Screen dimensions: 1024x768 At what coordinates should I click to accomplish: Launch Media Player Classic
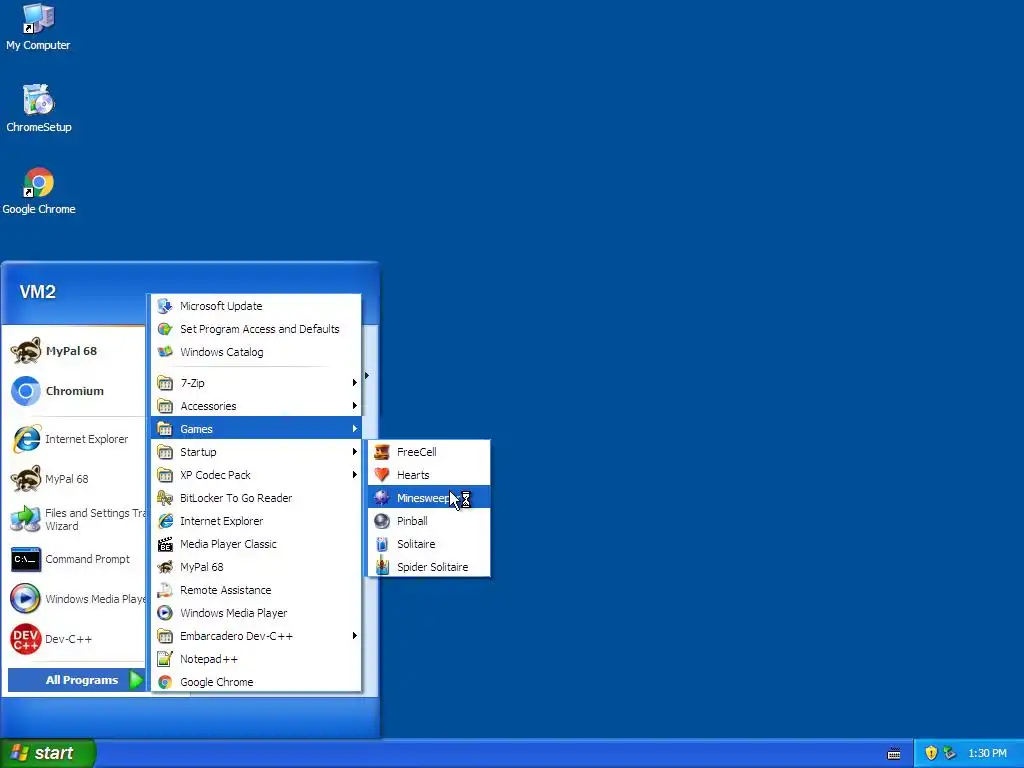[x=256, y=544]
